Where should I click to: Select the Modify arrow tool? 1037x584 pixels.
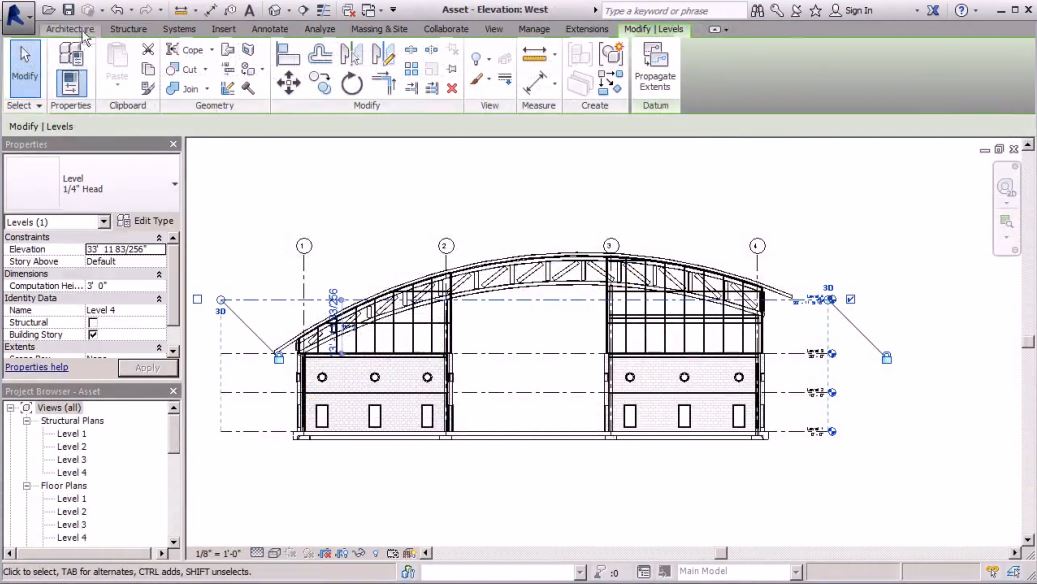coord(25,68)
